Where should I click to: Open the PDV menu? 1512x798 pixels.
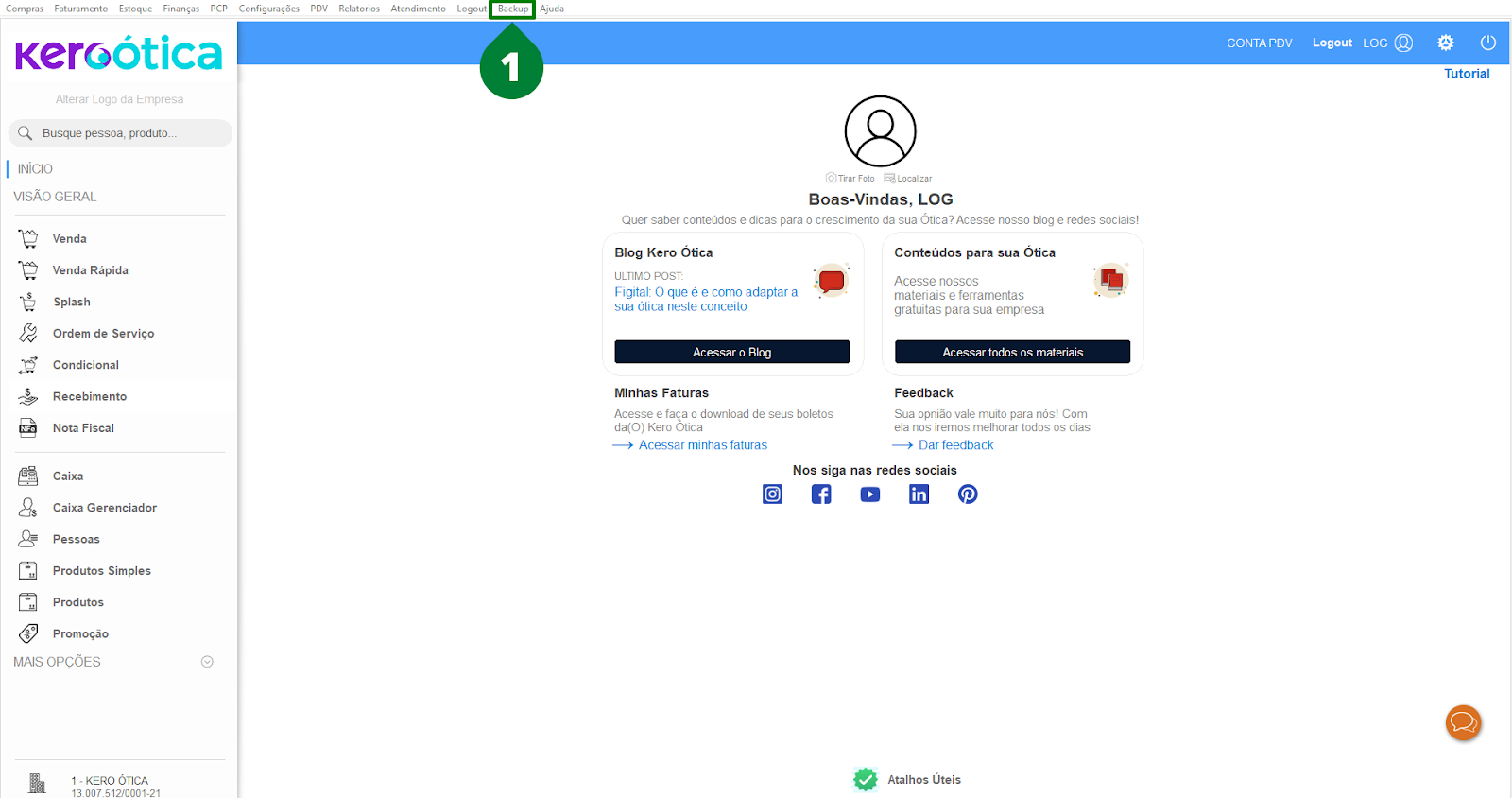[x=318, y=9]
